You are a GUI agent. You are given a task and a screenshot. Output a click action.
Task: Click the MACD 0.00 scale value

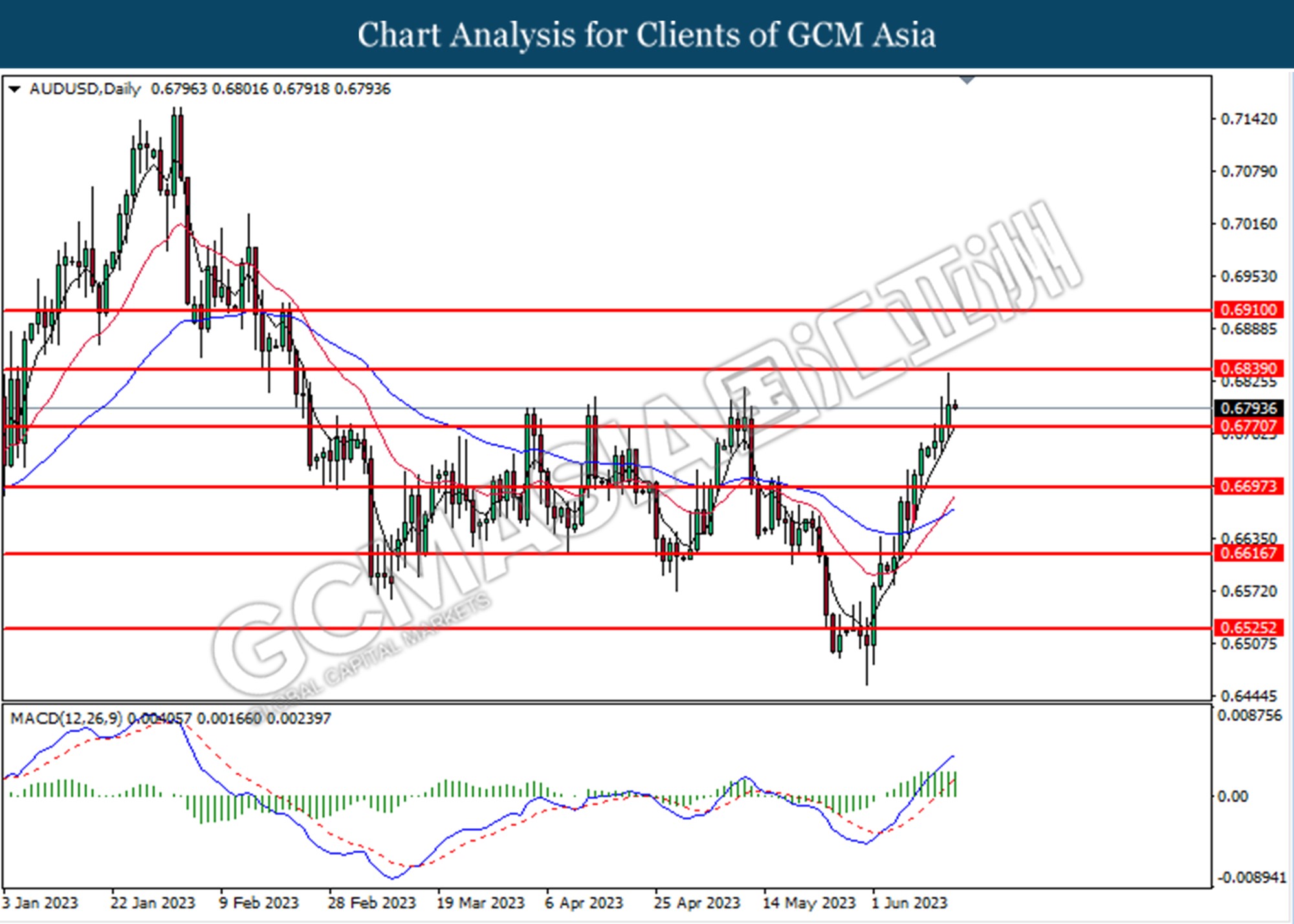(x=1233, y=797)
